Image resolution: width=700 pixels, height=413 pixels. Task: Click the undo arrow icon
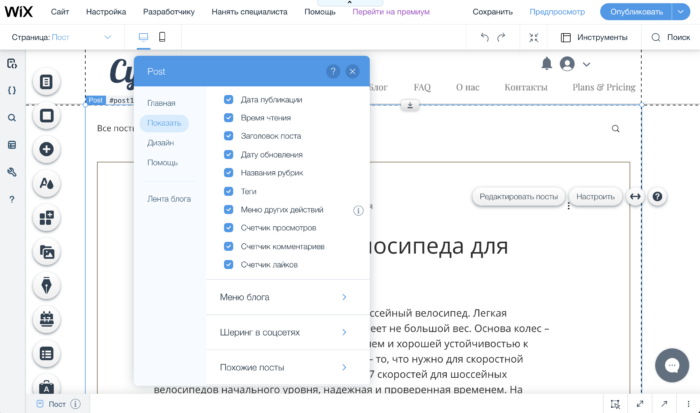tap(485, 37)
